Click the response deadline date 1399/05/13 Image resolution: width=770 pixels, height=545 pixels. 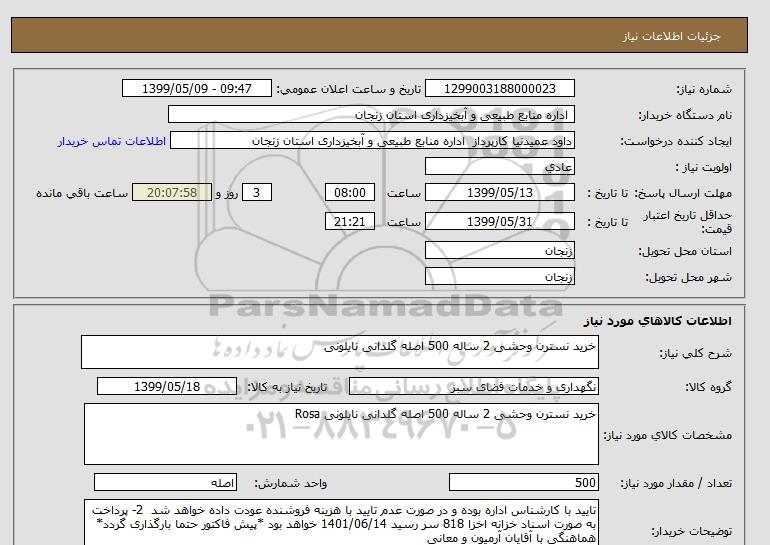499,192
